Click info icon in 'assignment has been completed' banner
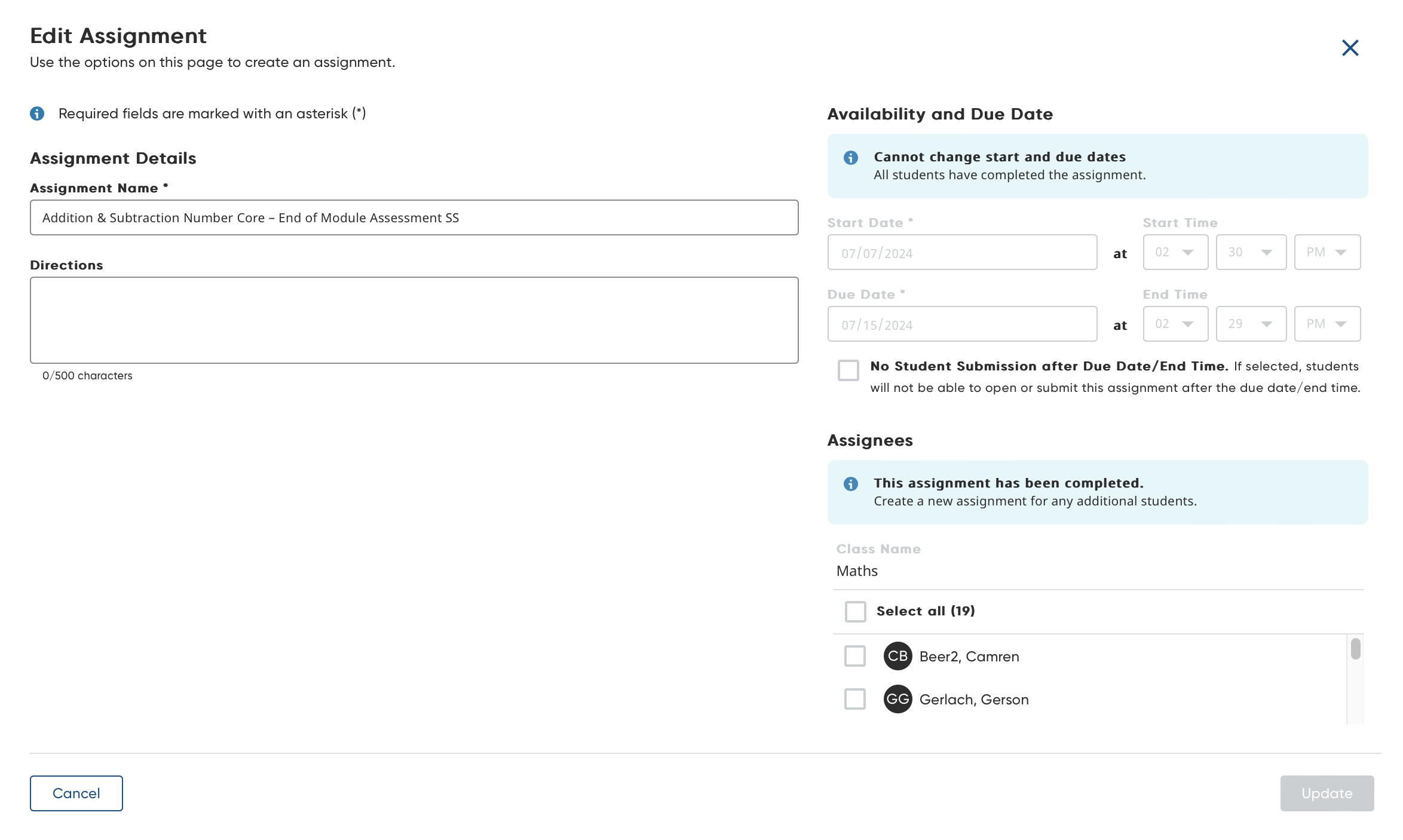 click(850, 484)
